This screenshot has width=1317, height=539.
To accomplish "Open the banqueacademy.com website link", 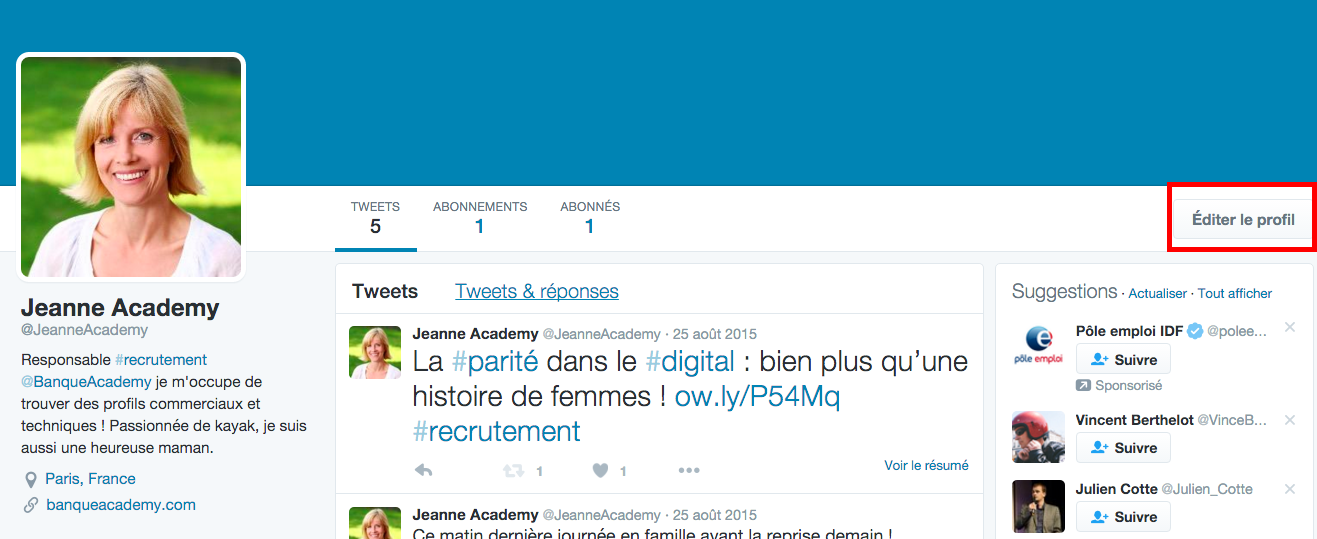I will (121, 505).
